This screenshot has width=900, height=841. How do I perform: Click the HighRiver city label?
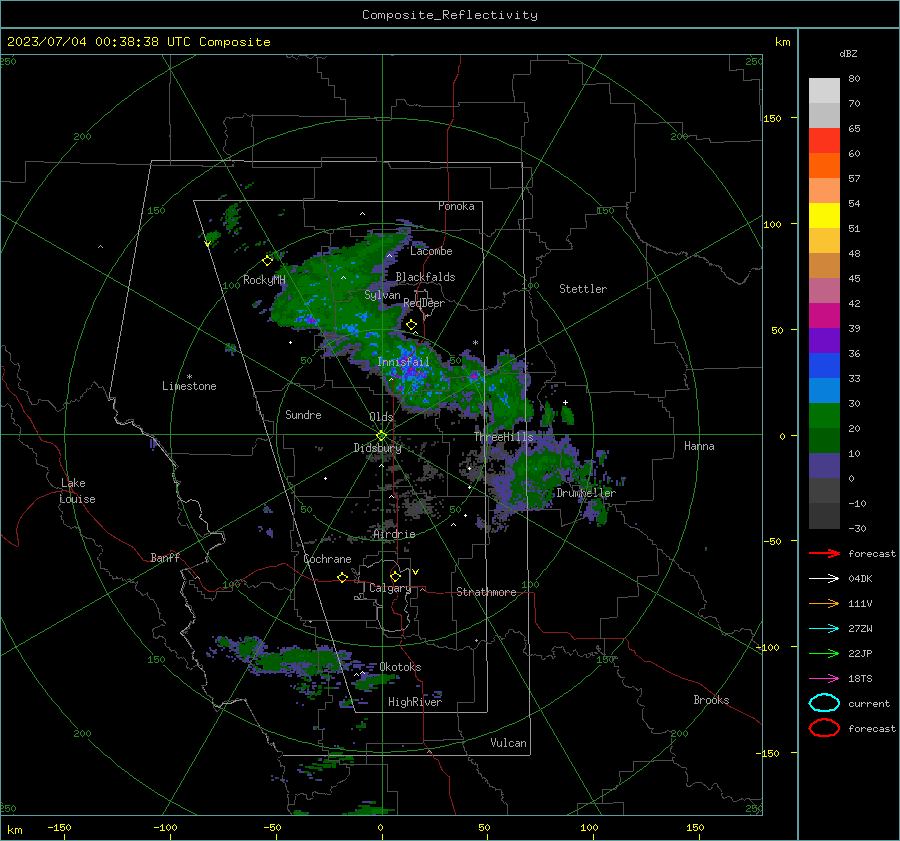pyautogui.click(x=415, y=702)
